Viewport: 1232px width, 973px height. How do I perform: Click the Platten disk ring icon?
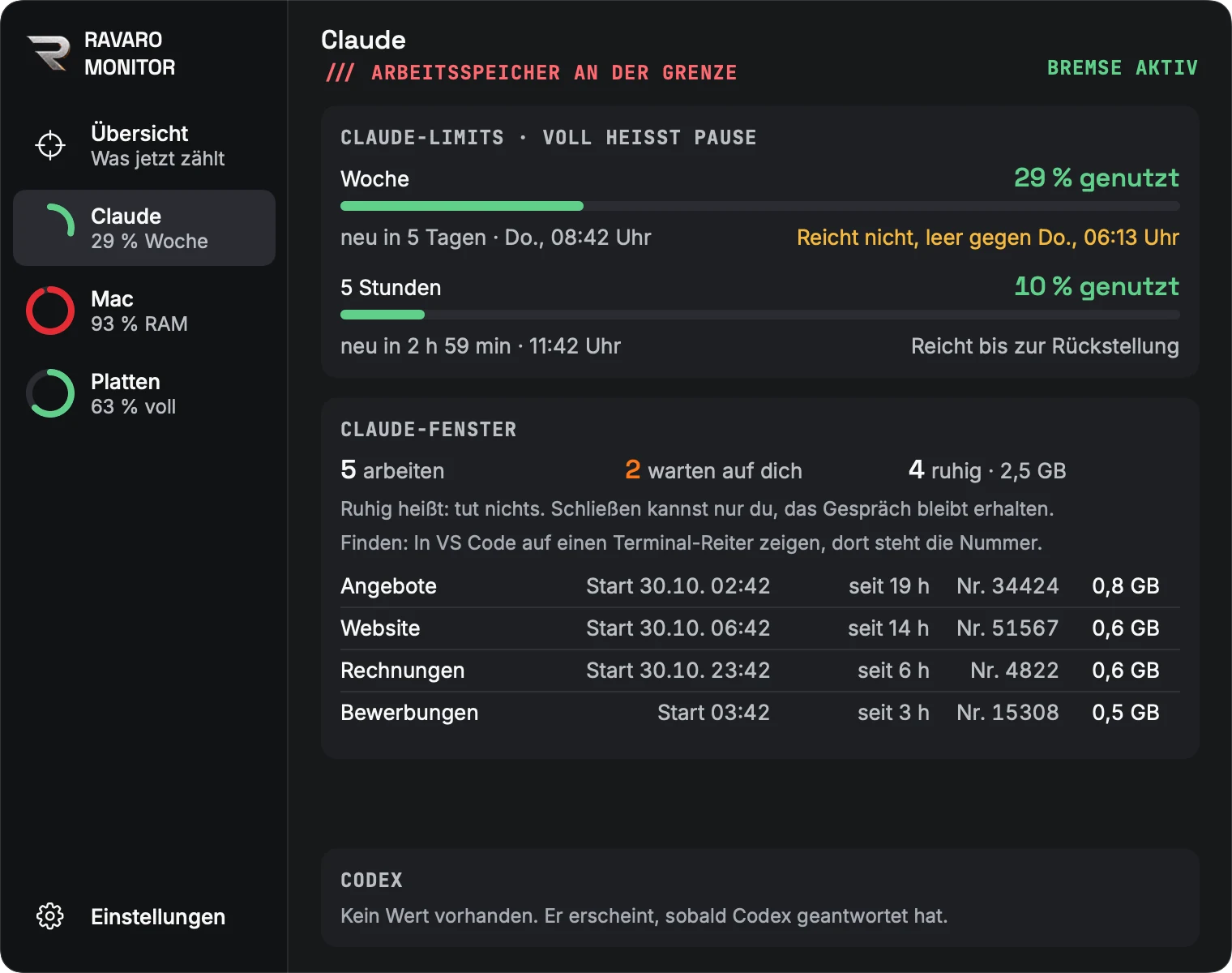click(50, 393)
